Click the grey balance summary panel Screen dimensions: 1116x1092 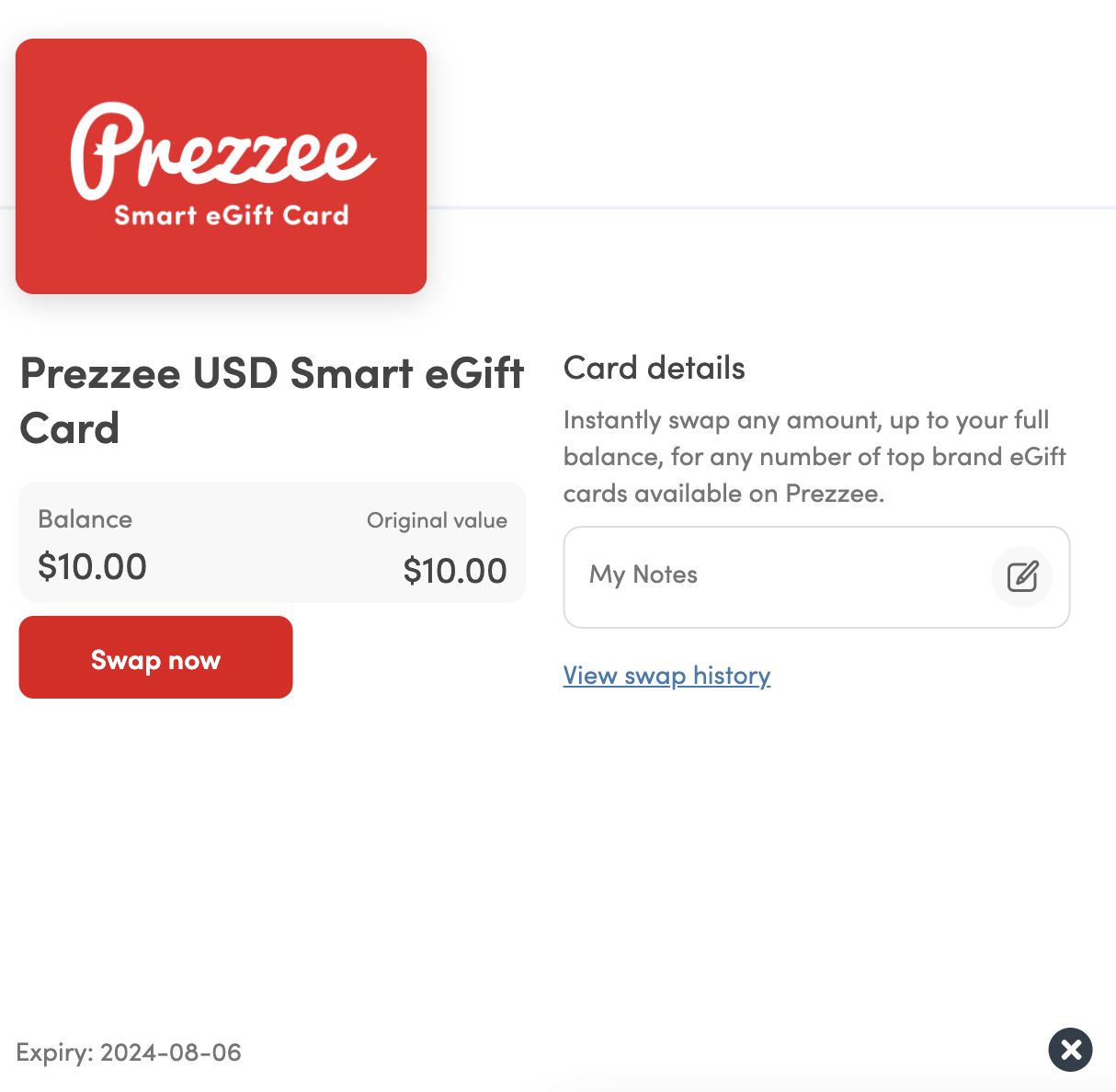point(272,541)
